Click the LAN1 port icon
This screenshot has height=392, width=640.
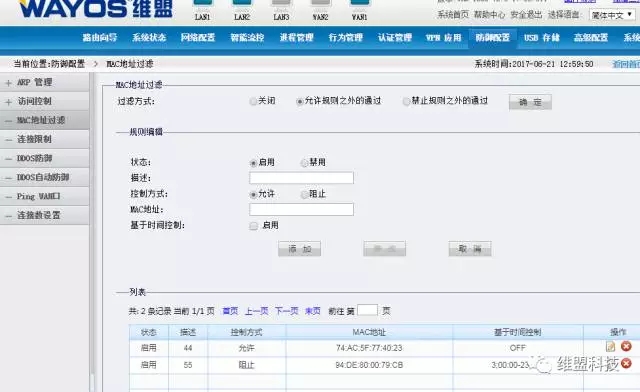tap(202, 3)
